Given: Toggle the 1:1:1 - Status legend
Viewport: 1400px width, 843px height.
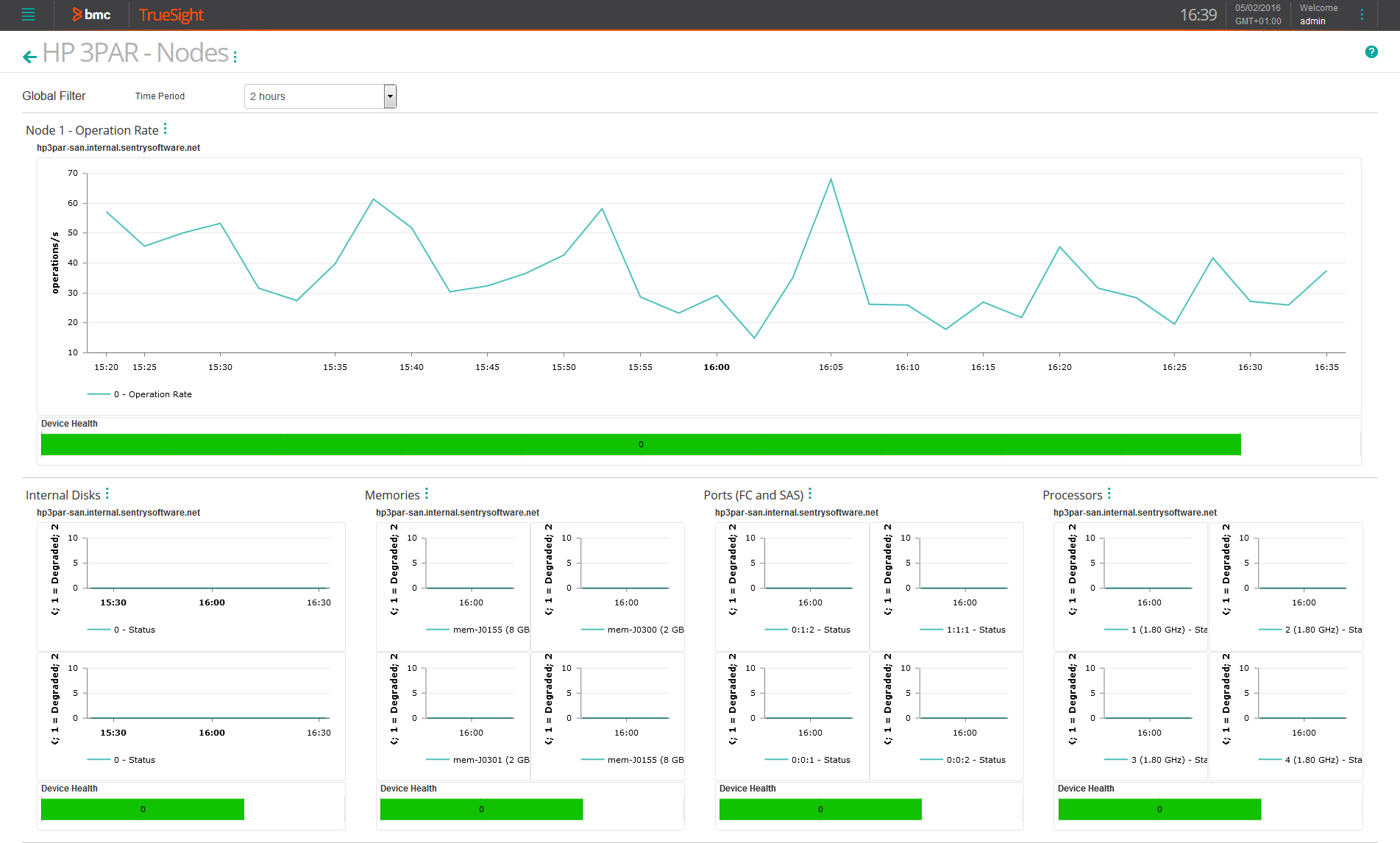Looking at the screenshot, I should point(963,630).
